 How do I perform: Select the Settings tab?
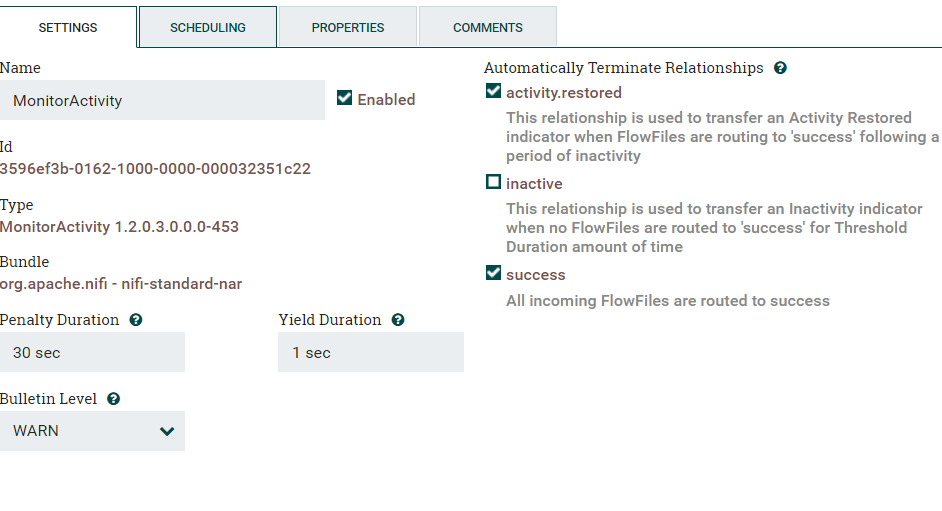68,27
